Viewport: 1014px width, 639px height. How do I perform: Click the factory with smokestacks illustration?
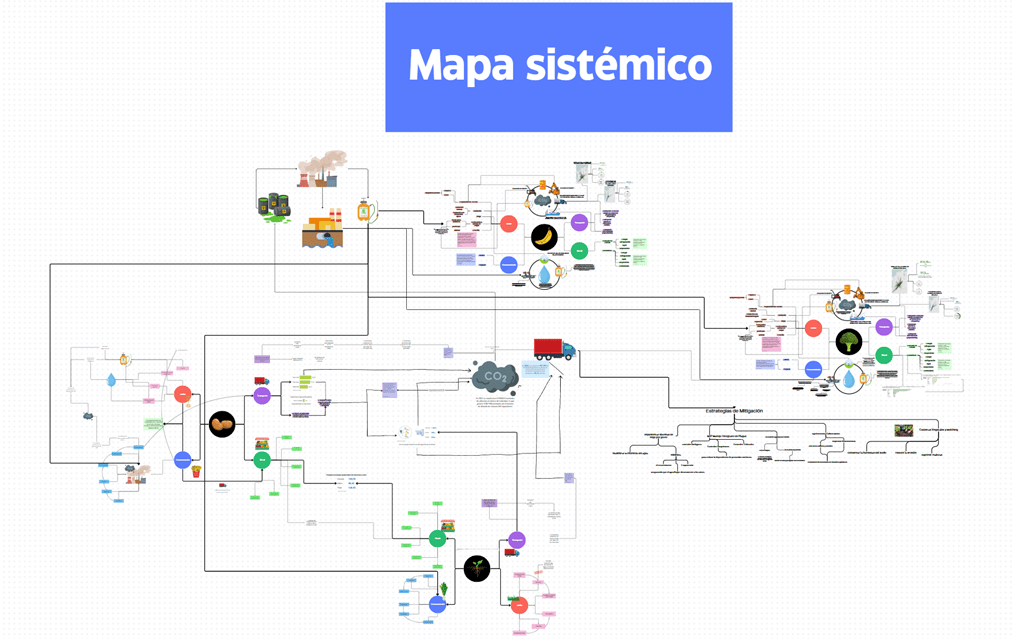pyautogui.click(x=318, y=178)
